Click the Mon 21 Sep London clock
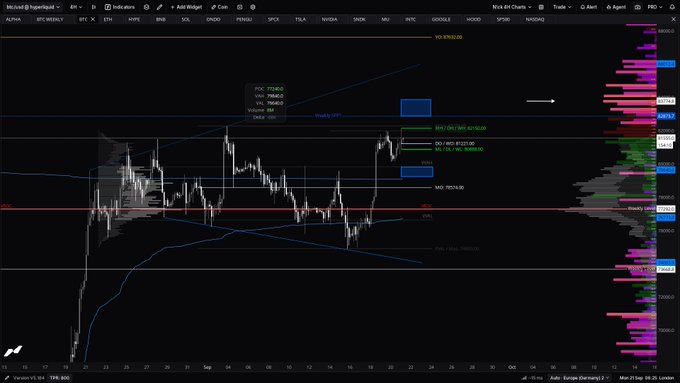 pyautogui.click(x=647, y=378)
